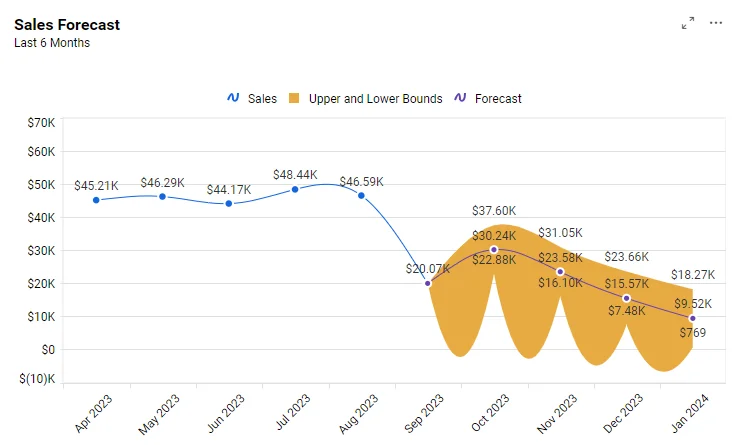This screenshot has height=445, width=740.
Task: Click the $9.52K forecast label
Action: coord(693,304)
